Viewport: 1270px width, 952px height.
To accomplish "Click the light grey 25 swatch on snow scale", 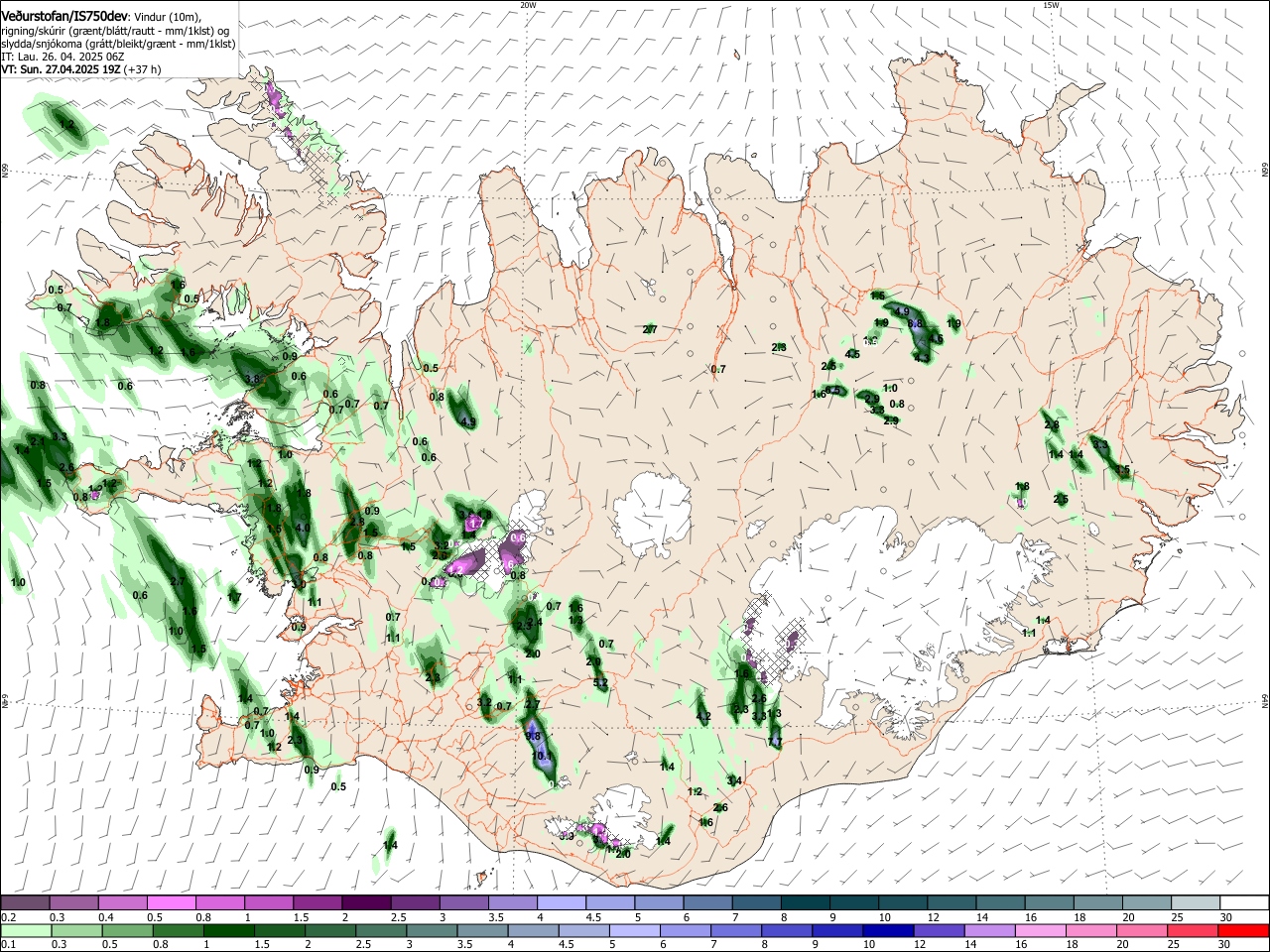I will pos(1196,902).
